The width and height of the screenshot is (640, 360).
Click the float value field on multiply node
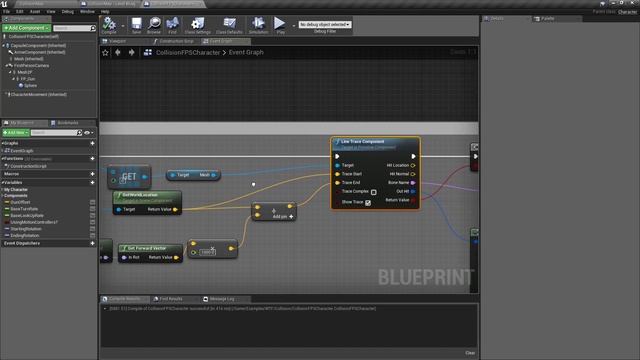[207, 253]
